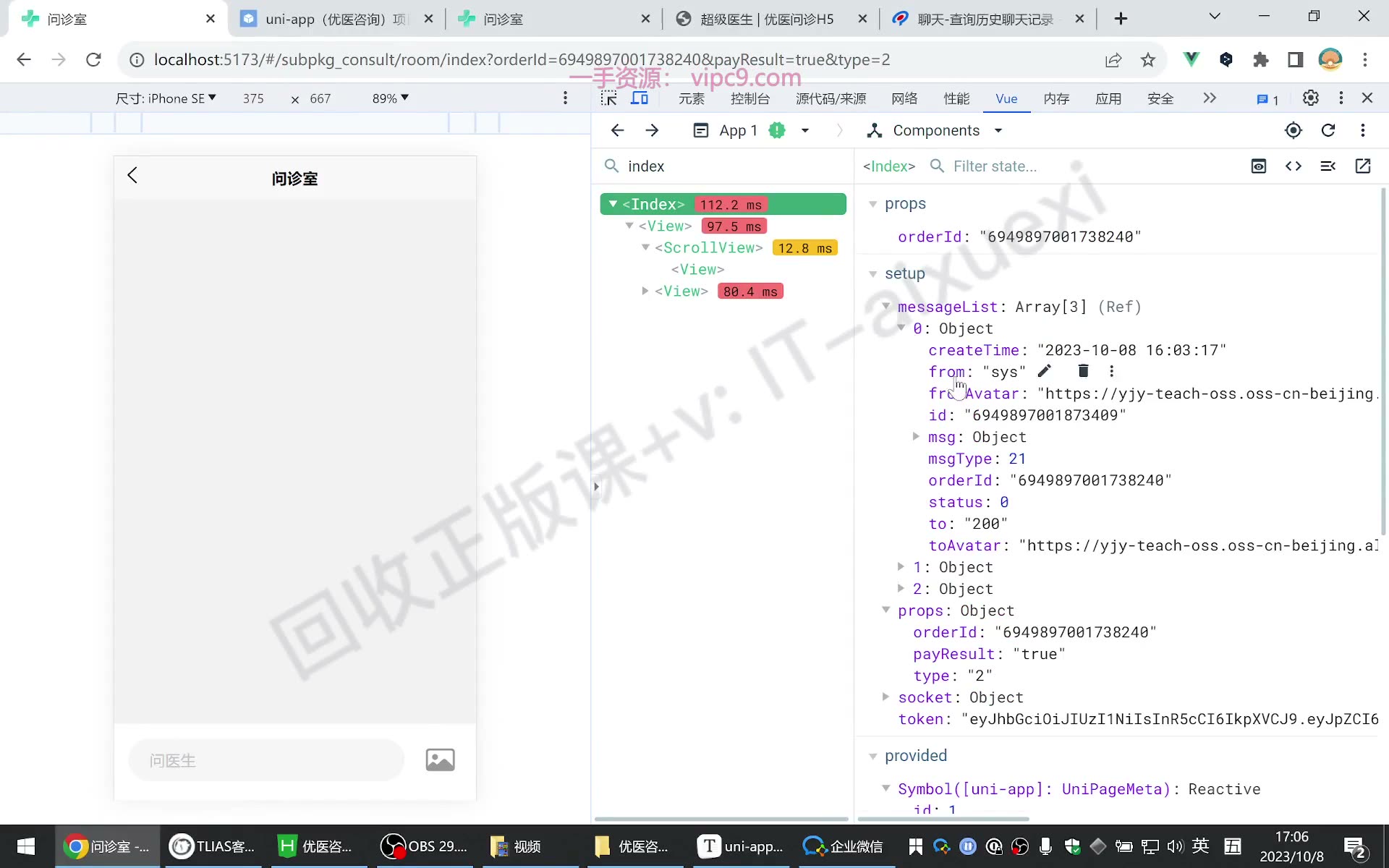
Task: Click the select component target icon in Vue devtools
Action: pos(1293,130)
